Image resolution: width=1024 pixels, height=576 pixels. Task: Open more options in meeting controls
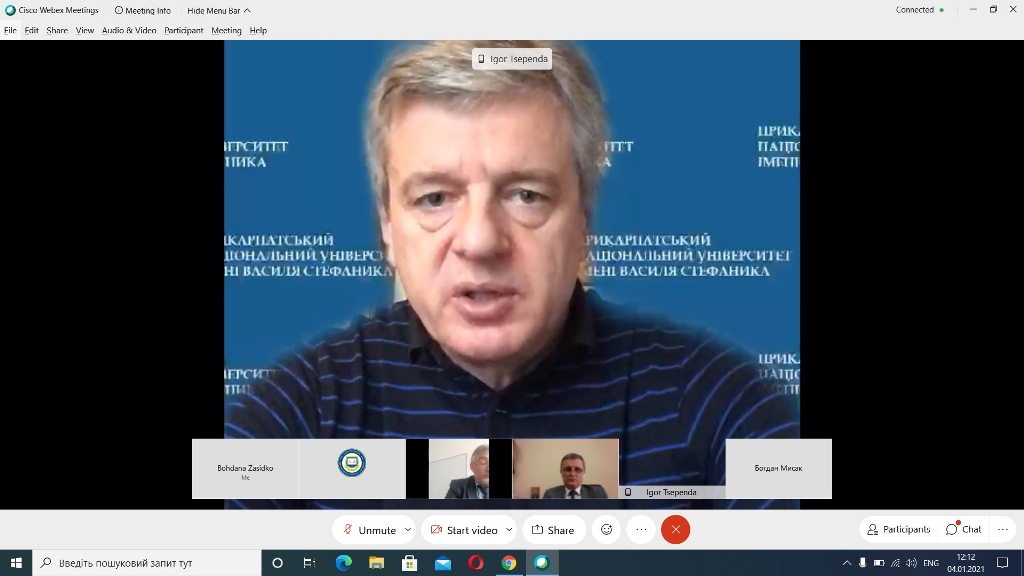641,530
